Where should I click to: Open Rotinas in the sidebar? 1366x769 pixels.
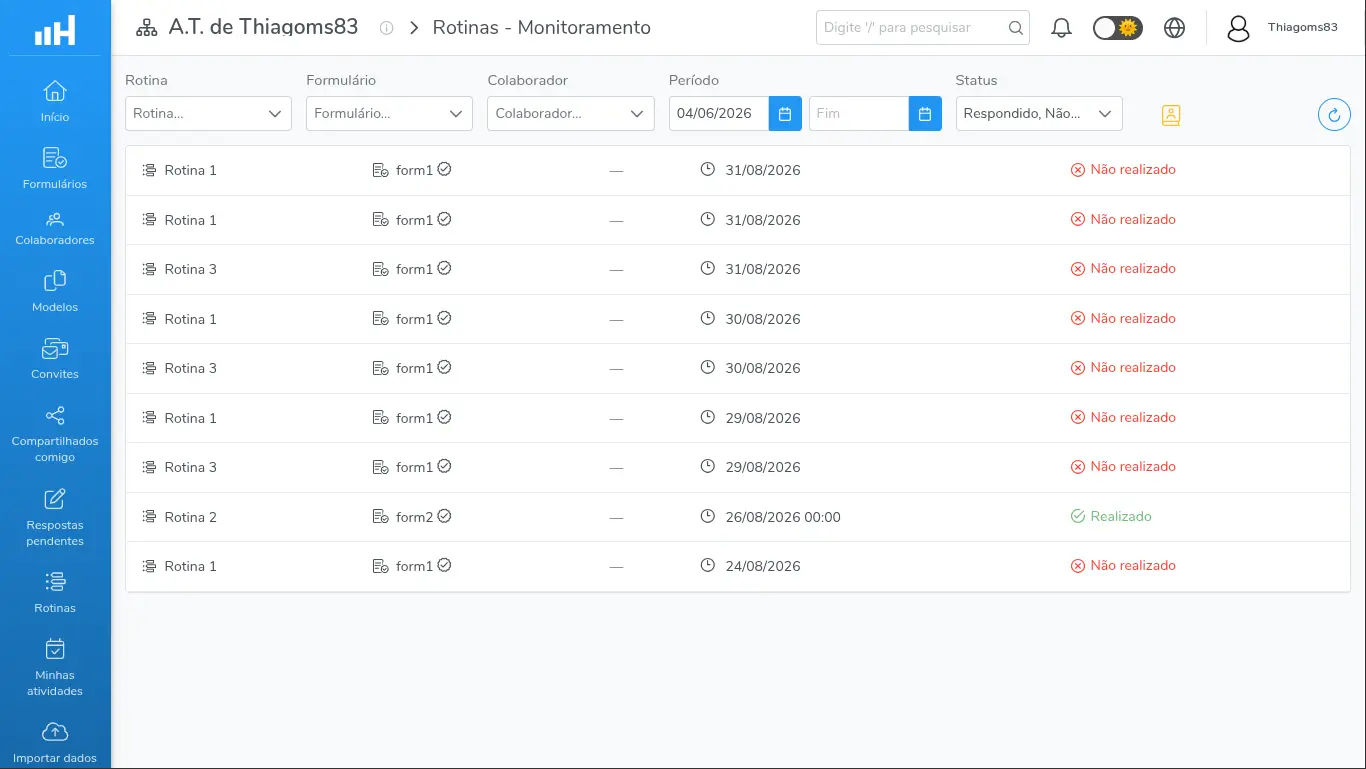pos(55,592)
